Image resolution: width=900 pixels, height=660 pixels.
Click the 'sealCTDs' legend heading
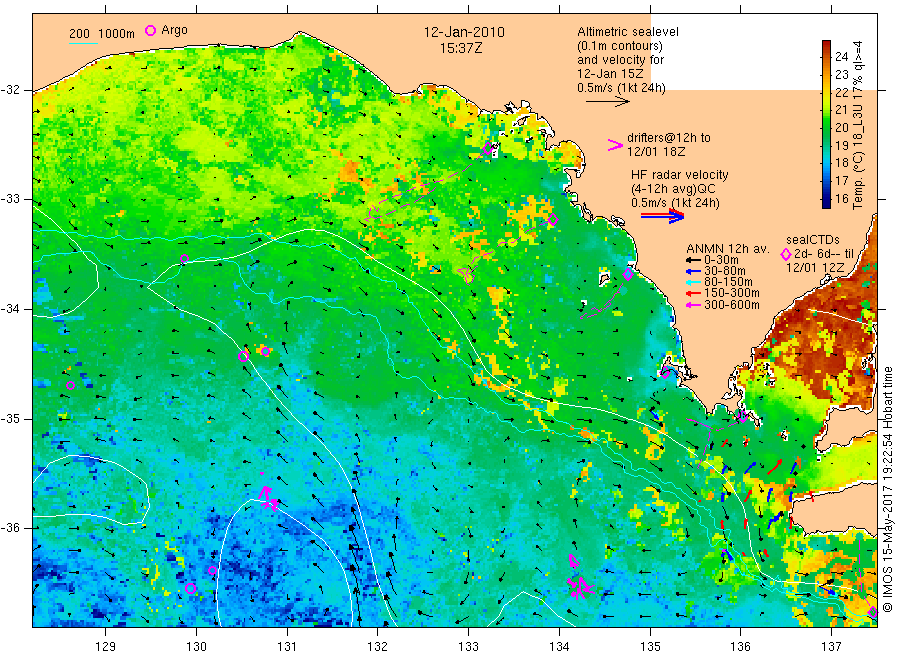click(x=813, y=240)
